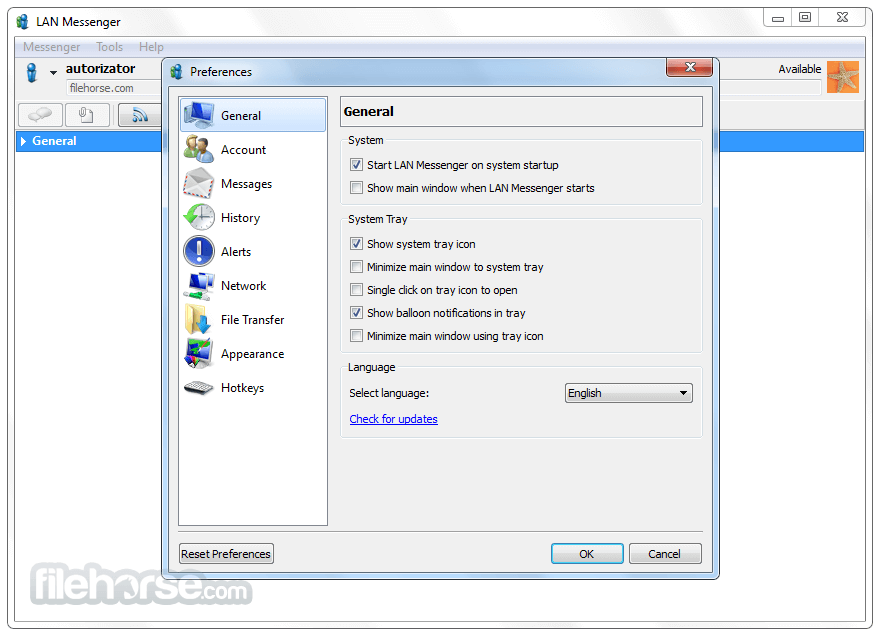Click LAN Messenger title bar app icon
The image size is (880, 635).
22,22
